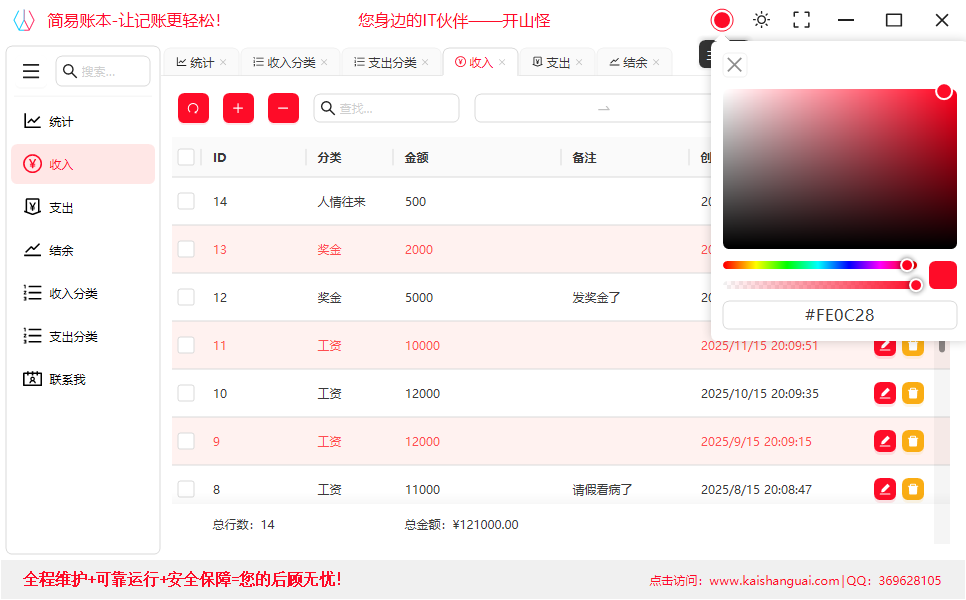The height and width of the screenshot is (600, 966).
Task: Toggle the select-all checkbox in table header
Action: (x=186, y=157)
